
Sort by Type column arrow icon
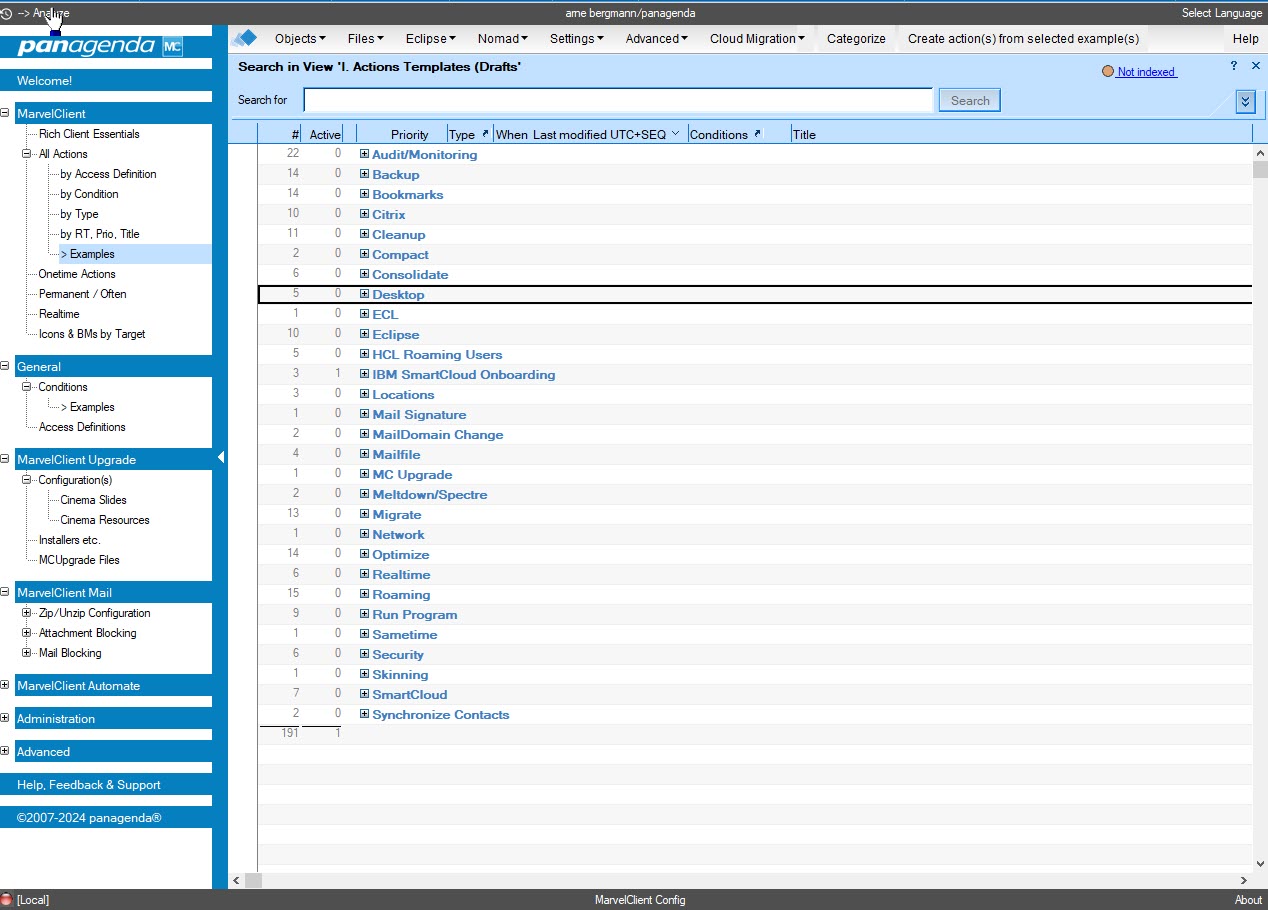486,134
